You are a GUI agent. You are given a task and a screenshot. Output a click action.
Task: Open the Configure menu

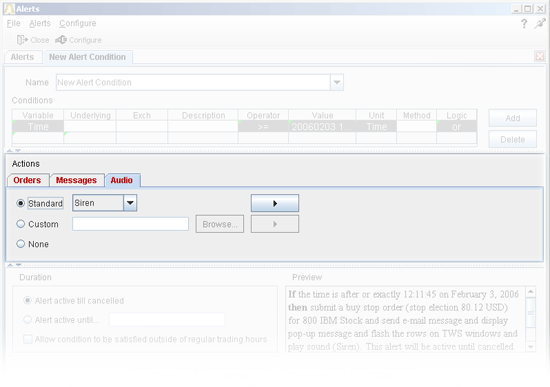click(x=78, y=24)
